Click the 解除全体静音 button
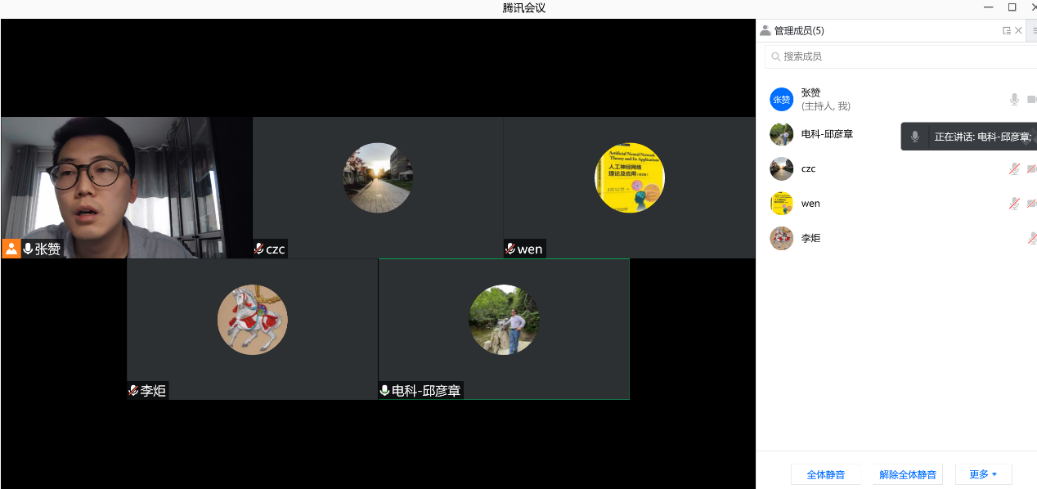The image size is (1037, 489). tap(908, 474)
